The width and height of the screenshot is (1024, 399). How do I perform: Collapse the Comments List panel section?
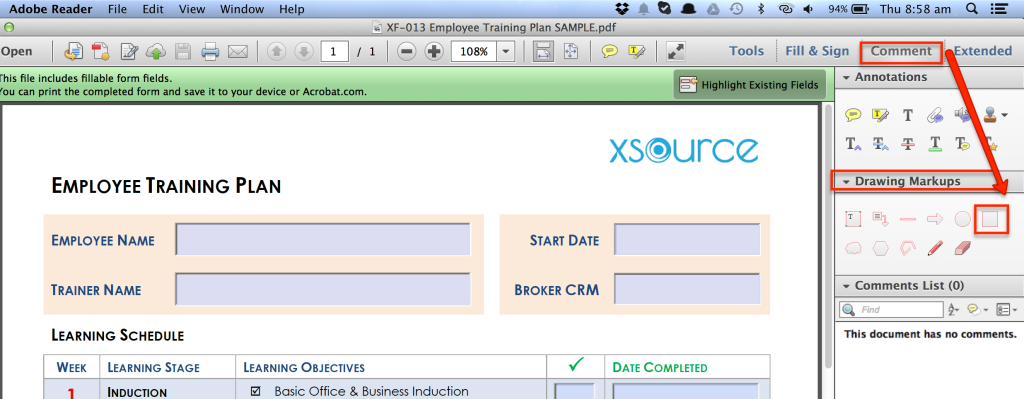click(x=846, y=286)
